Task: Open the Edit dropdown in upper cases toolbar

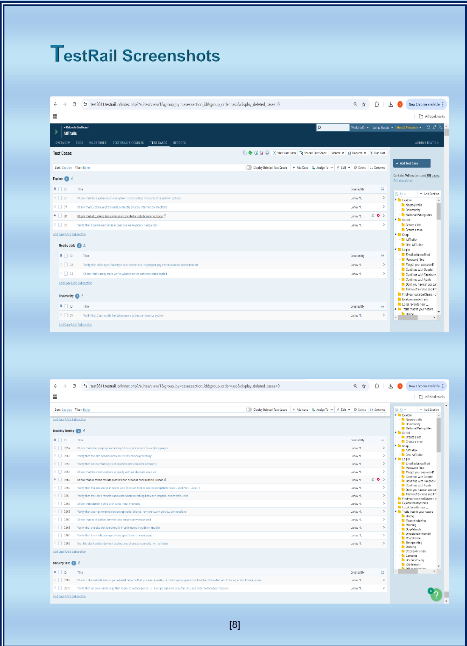Action: pos(343,168)
